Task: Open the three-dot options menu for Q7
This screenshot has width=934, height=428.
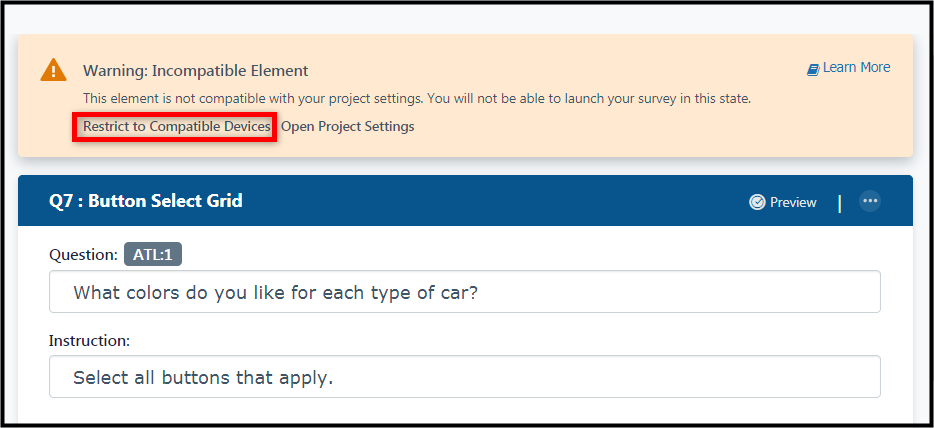Action: click(870, 201)
